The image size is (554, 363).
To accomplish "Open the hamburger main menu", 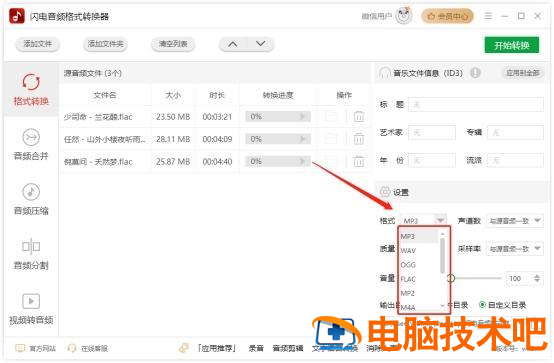I will (x=488, y=16).
